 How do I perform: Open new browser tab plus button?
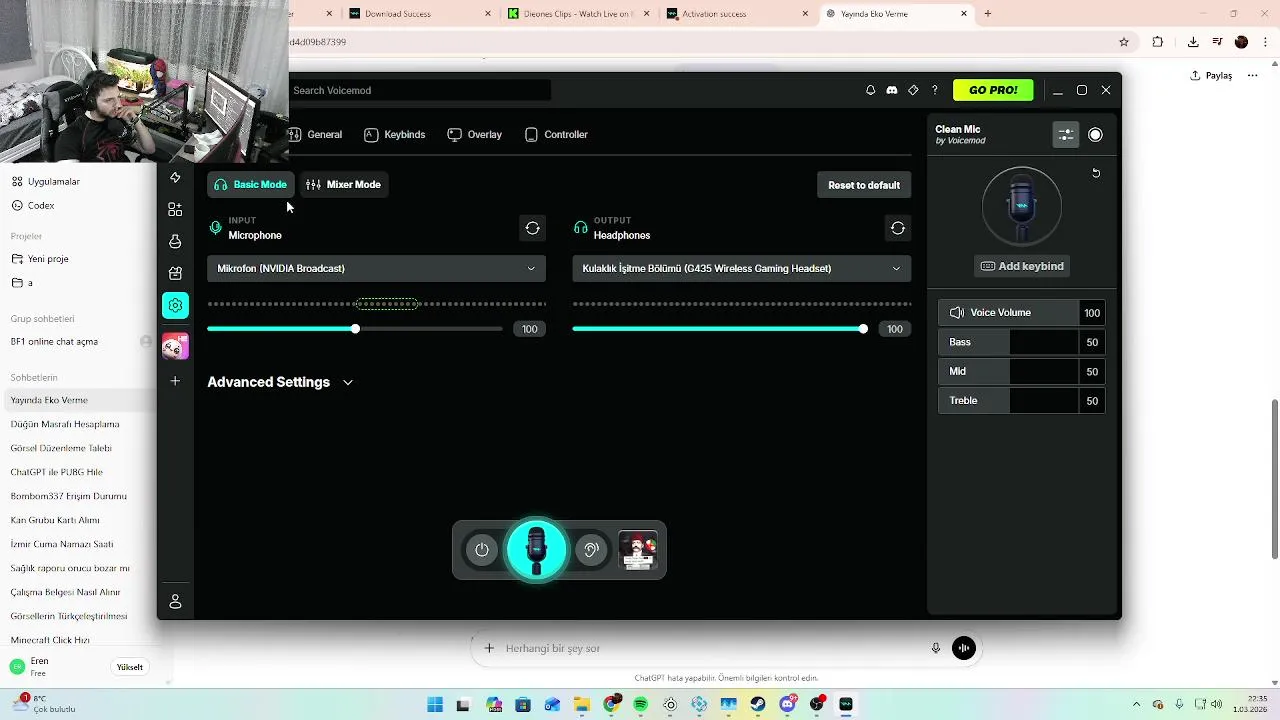pyautogui.click(x=988, y=14)
